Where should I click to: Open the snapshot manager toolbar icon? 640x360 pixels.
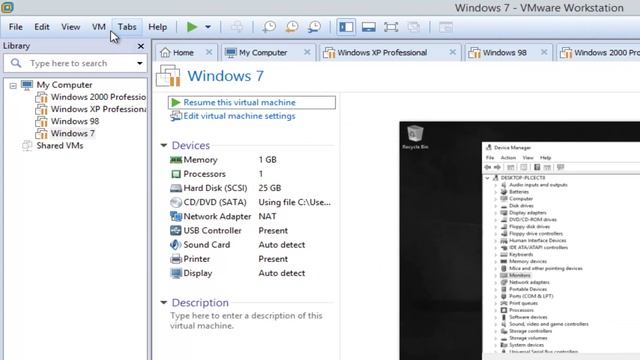(x=314, y=27)
